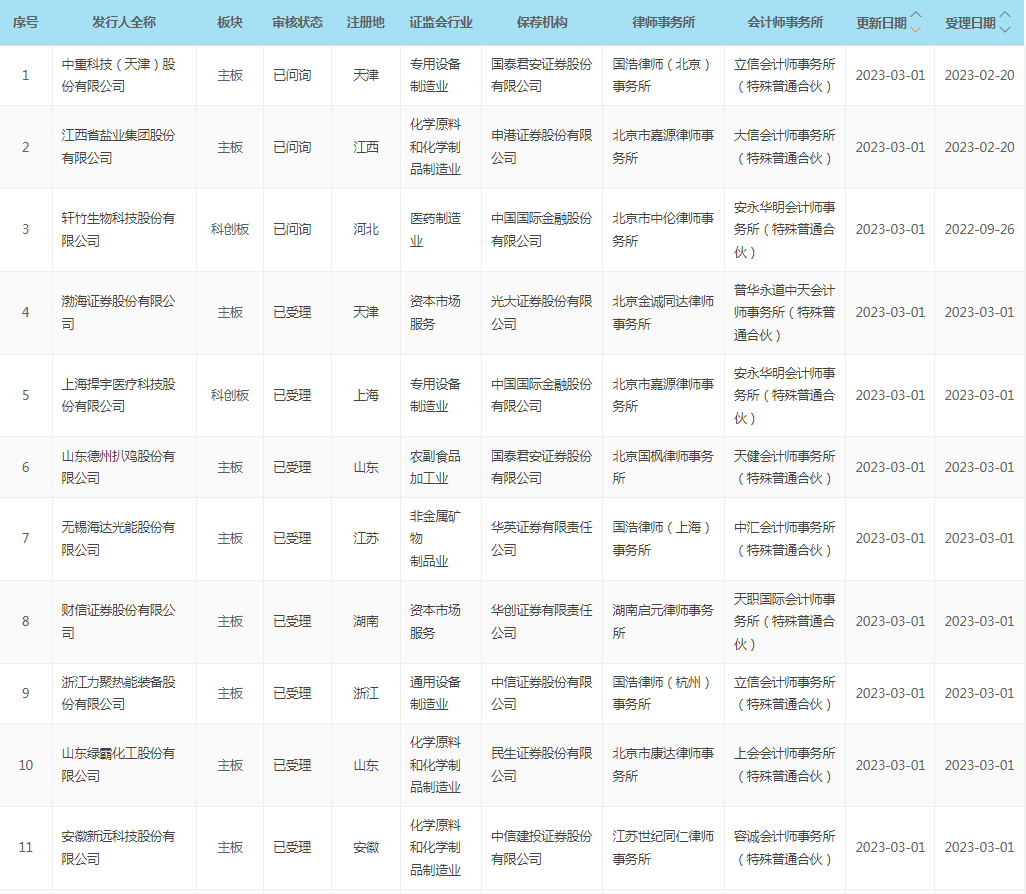Click sponsor 光大证券股份有限公司 in row 4
The height and width of the screenshot is (894, 1026).
click(x=541, y=312)
